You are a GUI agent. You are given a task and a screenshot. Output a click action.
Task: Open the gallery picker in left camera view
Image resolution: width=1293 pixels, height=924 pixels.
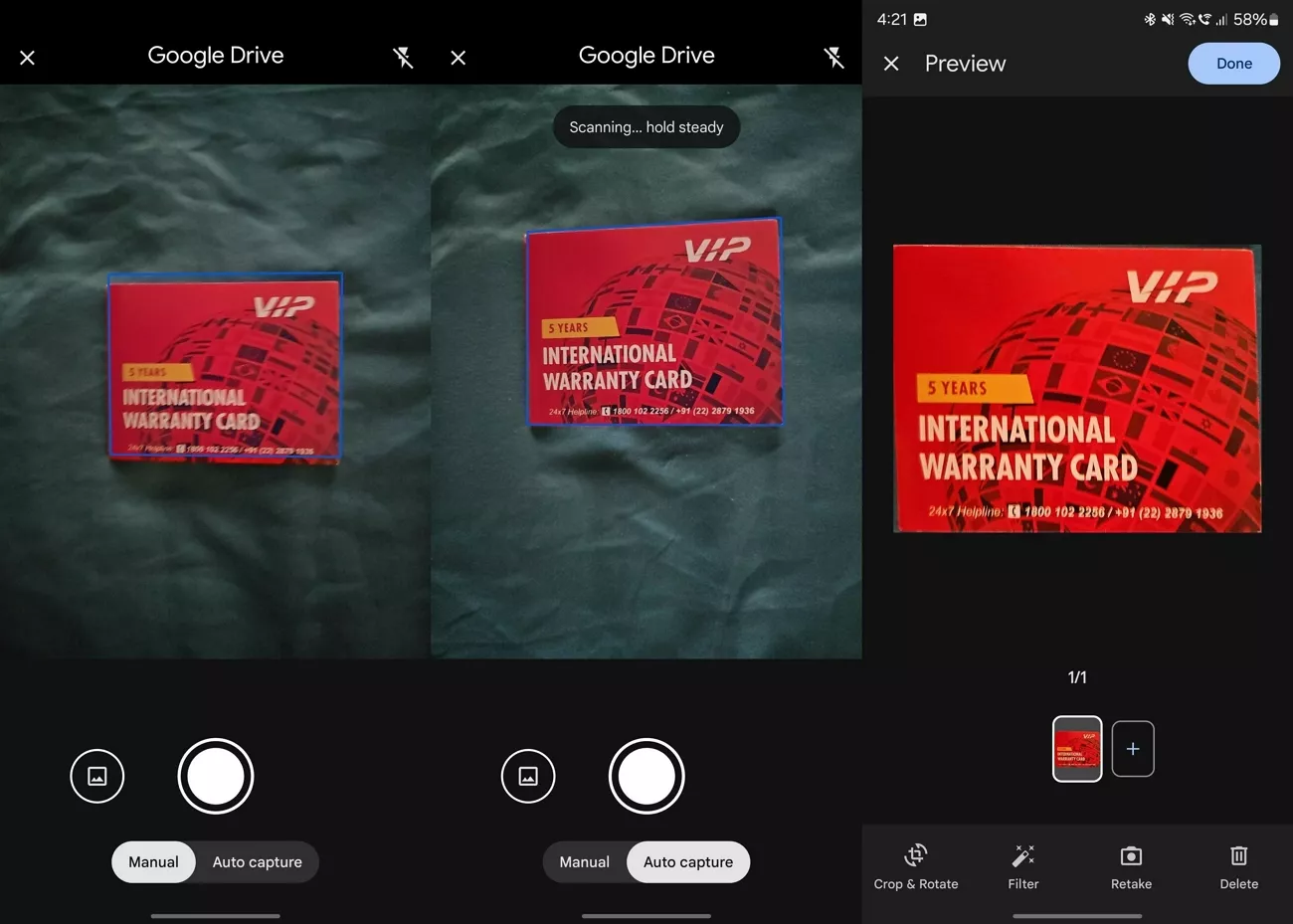click(x=96, y=776)
